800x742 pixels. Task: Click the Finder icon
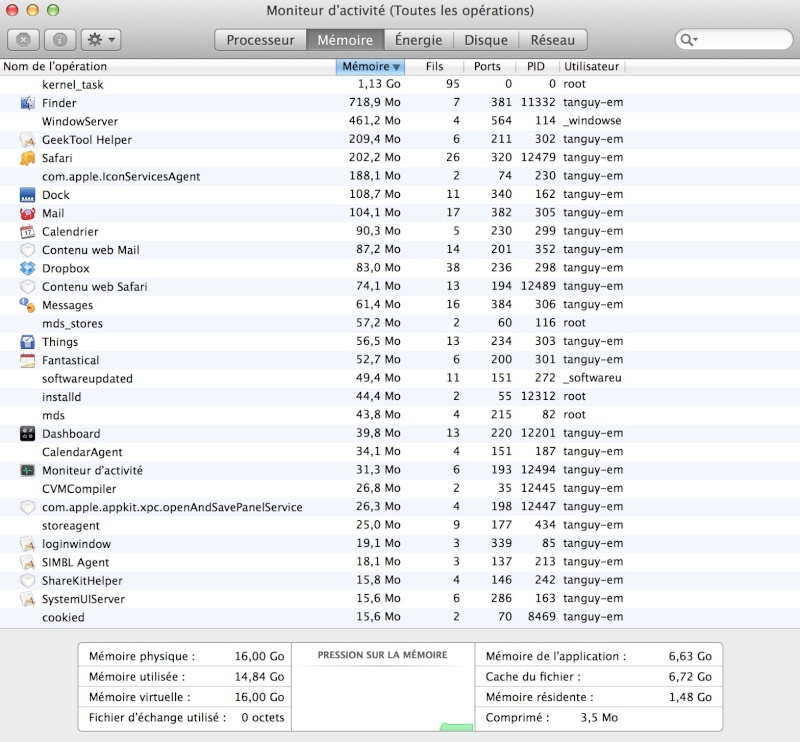coord(28,103)
